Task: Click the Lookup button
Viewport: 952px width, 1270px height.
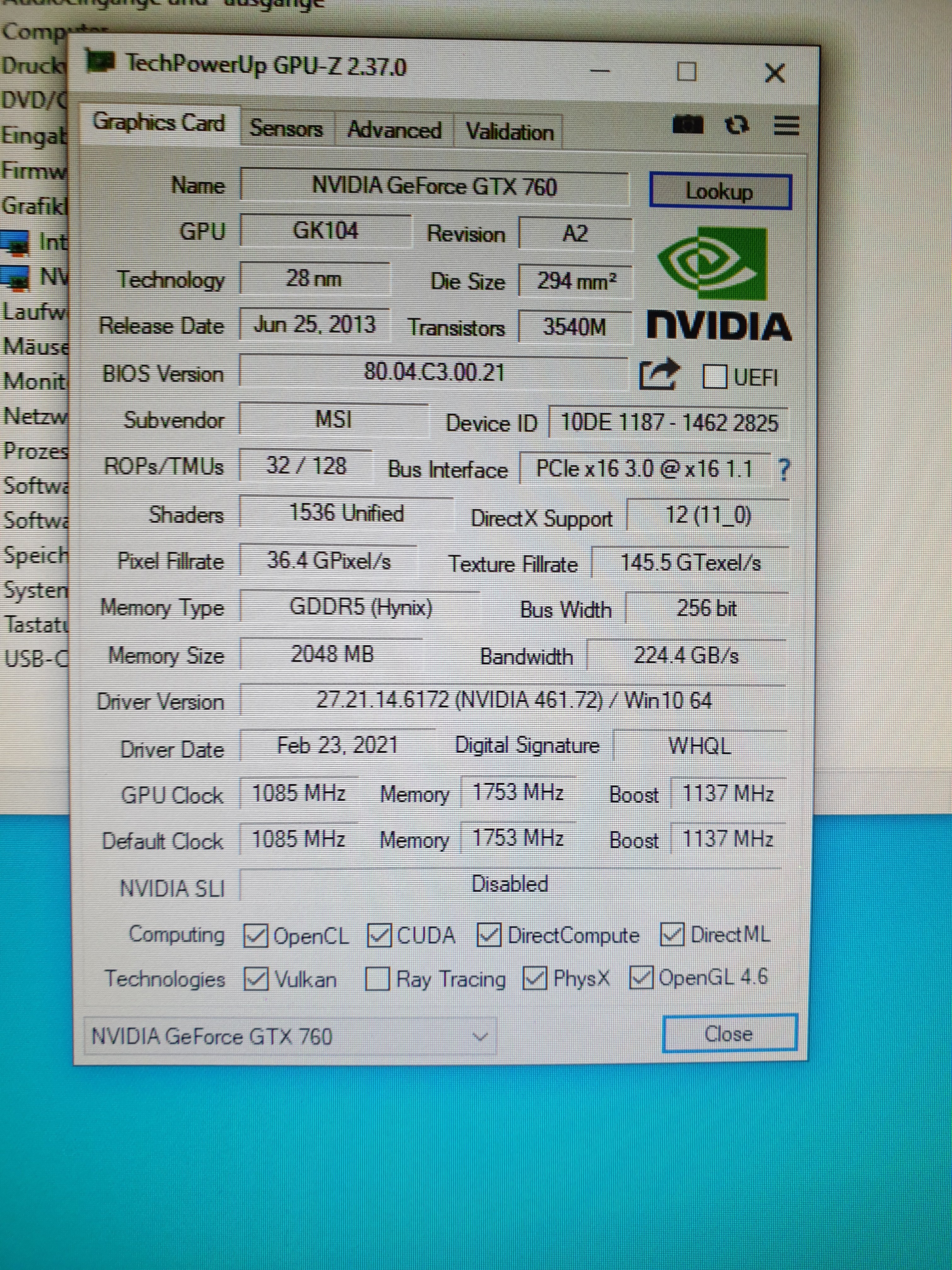Action: click(x=720, y=191)
